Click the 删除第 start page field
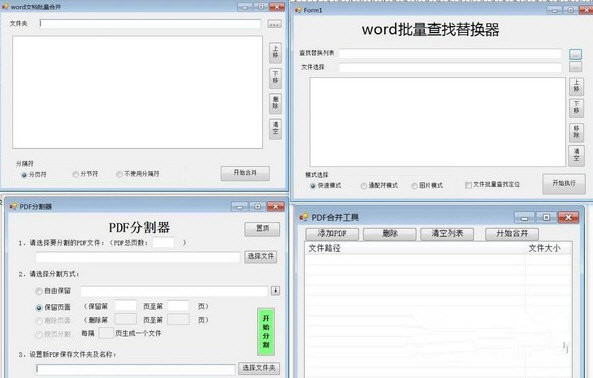Image resolution: width=593 pixels, height=378 pixels. pyautogui.click(x=126, y=319)
